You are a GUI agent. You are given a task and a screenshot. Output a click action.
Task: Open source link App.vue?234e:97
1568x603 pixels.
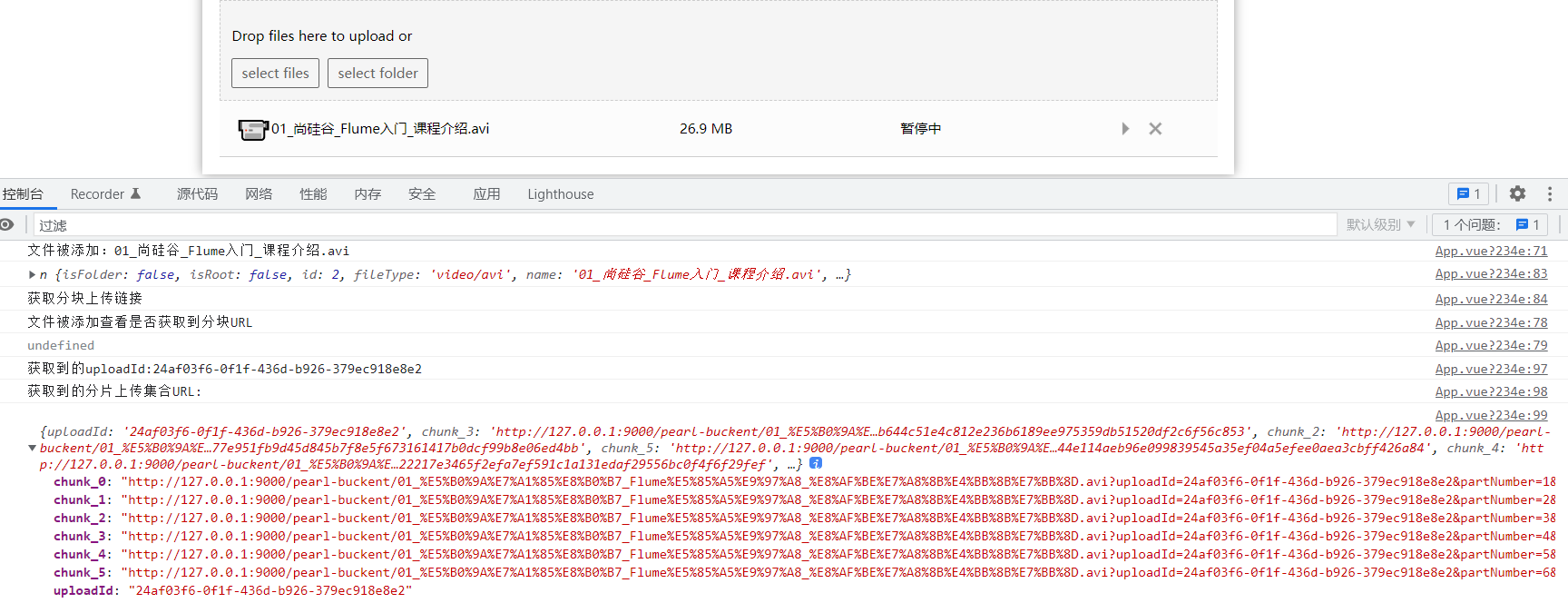coord(1491,369)
